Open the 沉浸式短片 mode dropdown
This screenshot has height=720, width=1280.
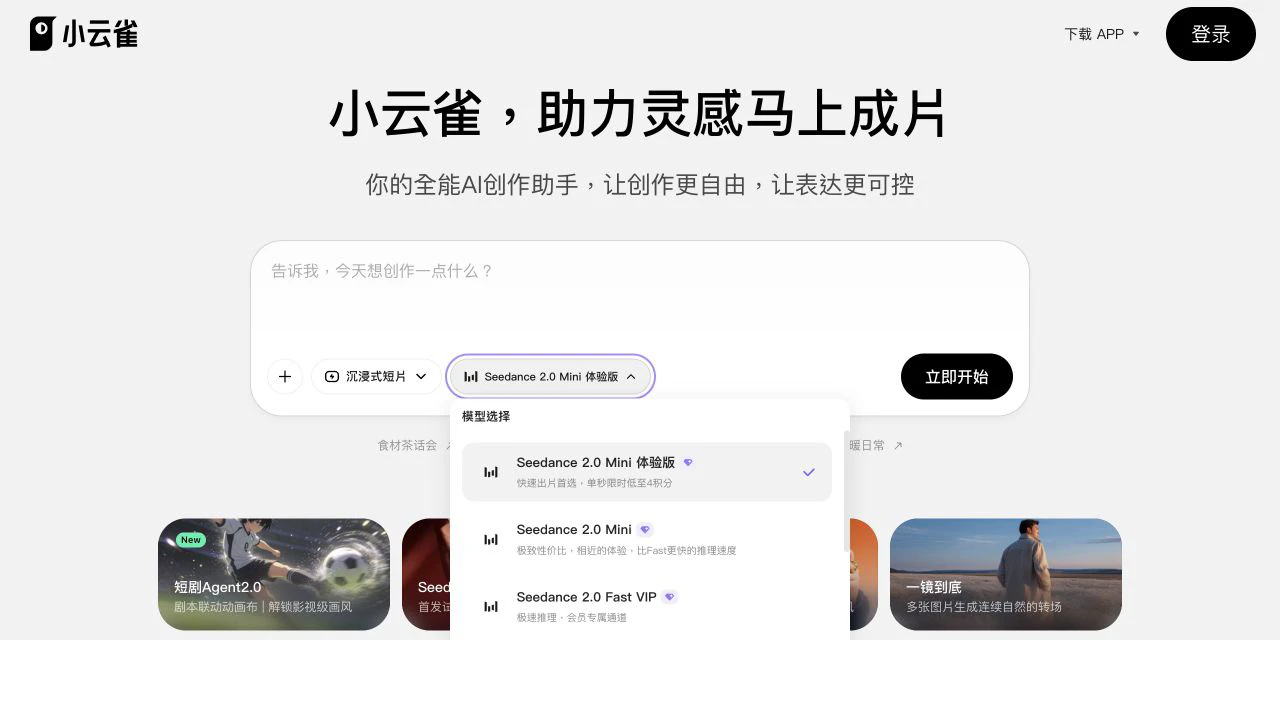pos(376,376)
